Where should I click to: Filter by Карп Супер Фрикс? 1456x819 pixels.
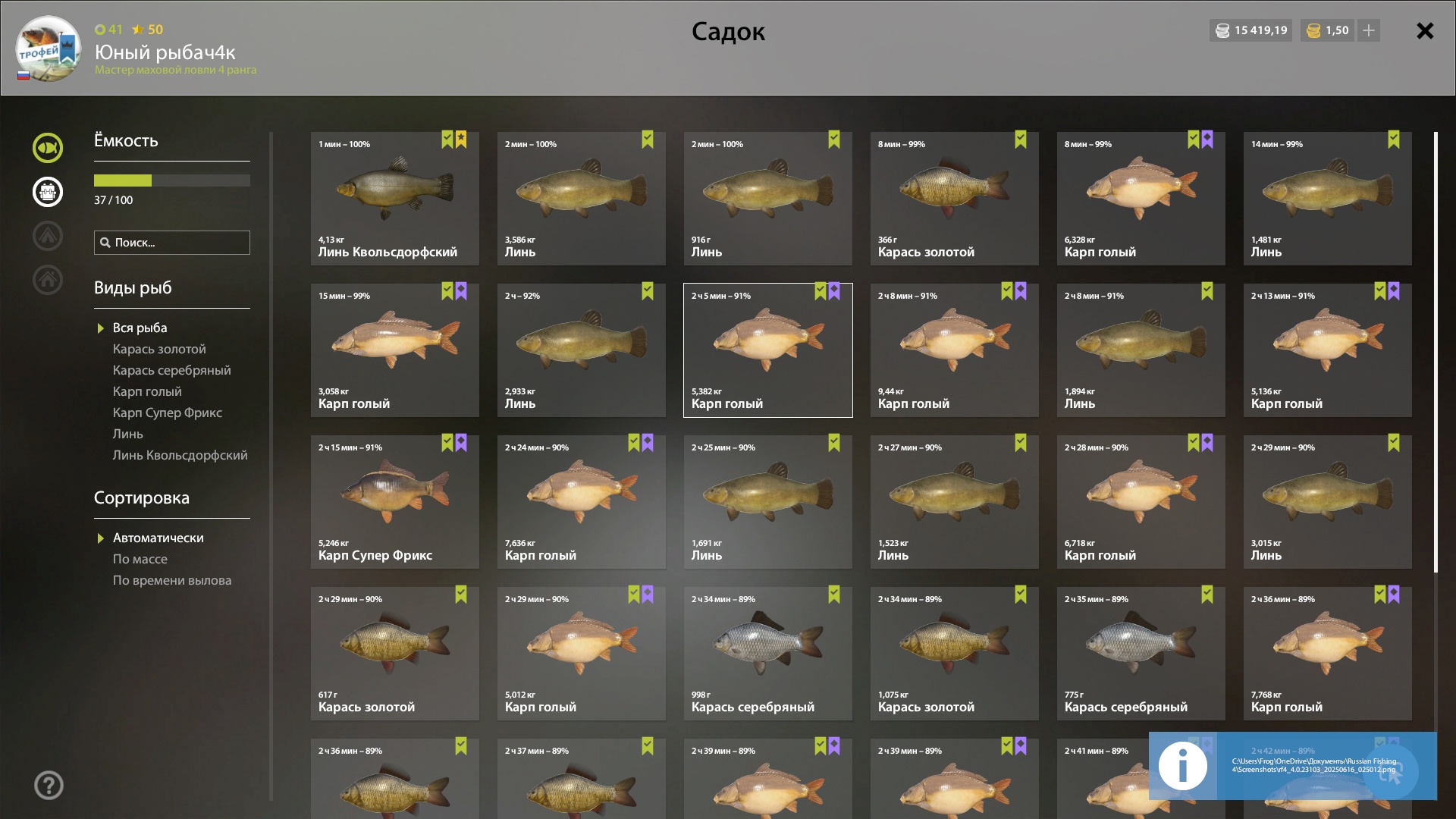168,413
